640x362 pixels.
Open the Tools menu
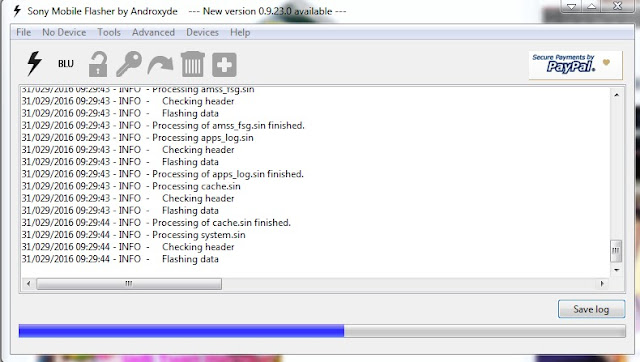109,32
